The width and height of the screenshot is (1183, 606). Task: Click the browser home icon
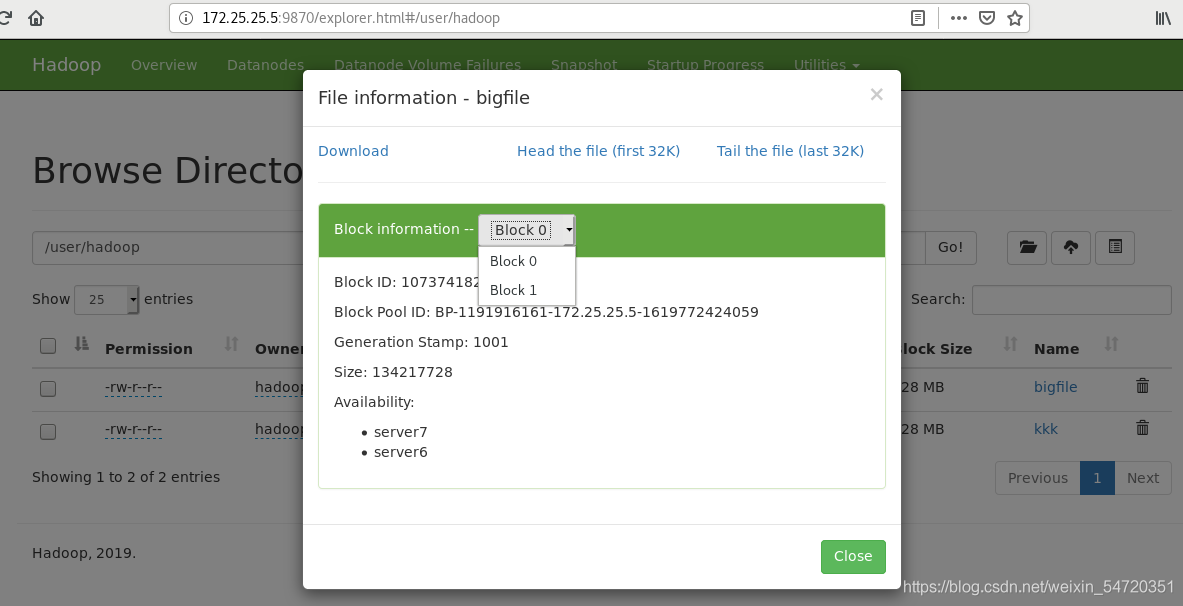(x=35, y=18)
